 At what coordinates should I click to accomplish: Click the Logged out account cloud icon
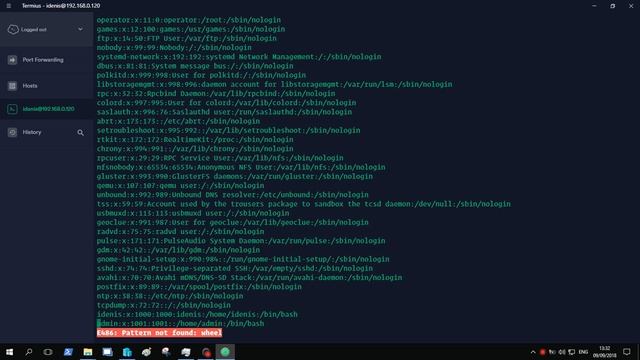tap(13, 29)
